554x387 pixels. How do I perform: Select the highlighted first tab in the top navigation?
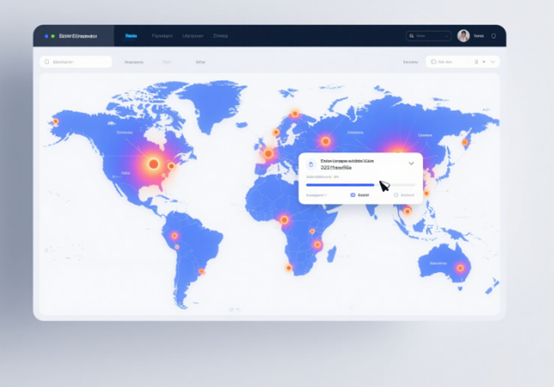131,36
